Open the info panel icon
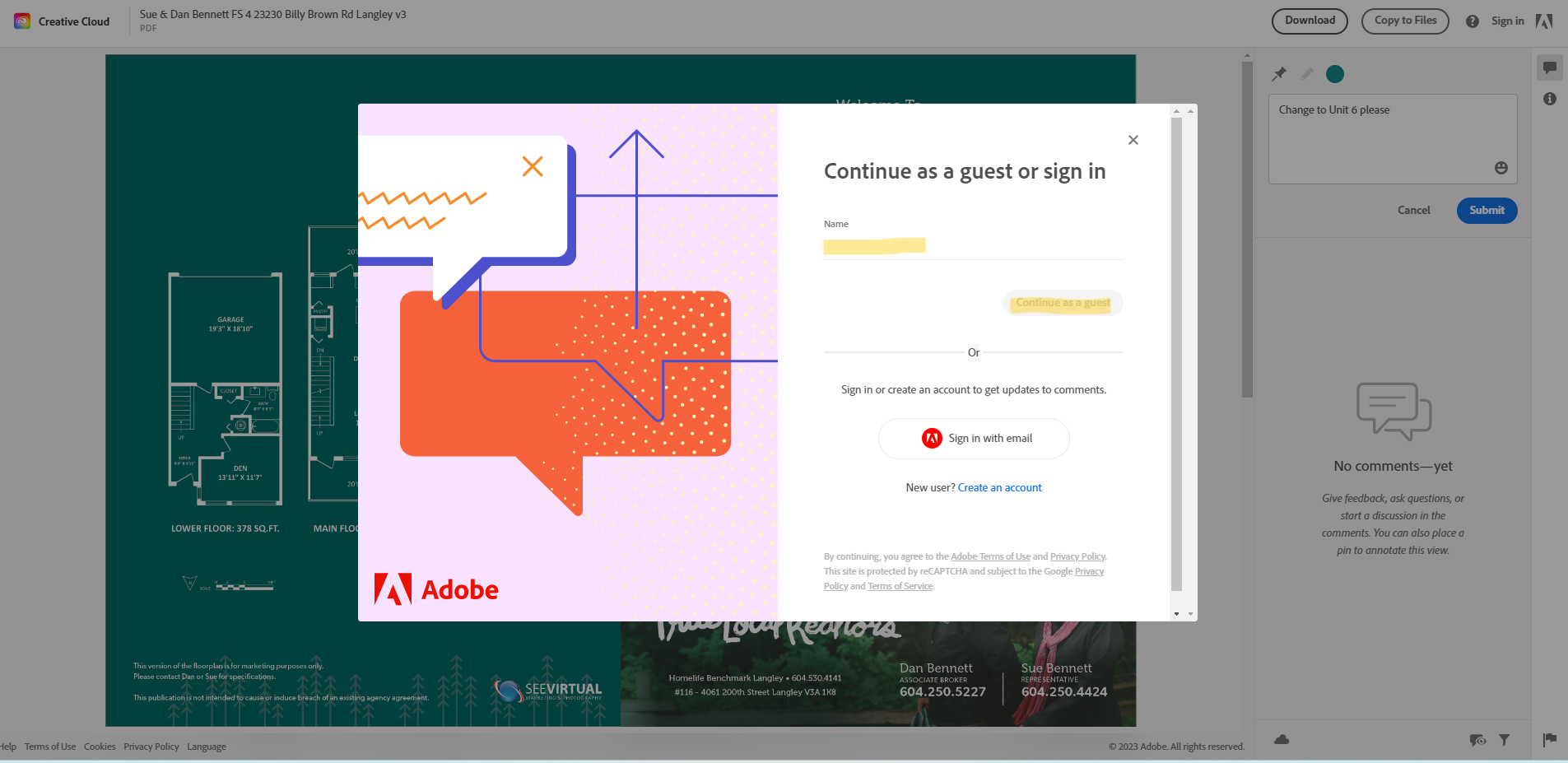This screenshot has height=763, width=1568. 1550,99
